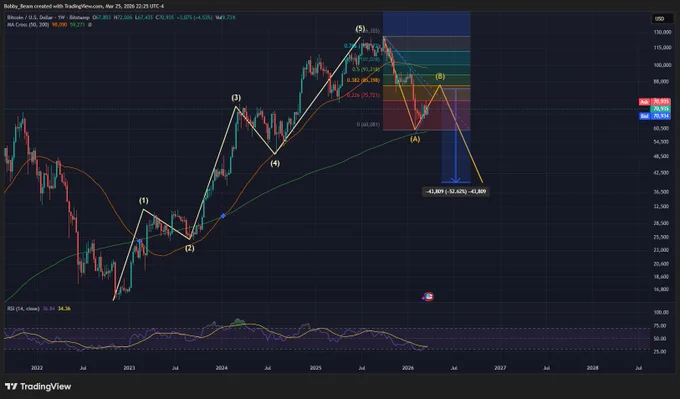The height and width of the screenshot is (399, 680).
Task: Click the 25.00 level on the RSI scale
Action: click(x=660, y=352)
